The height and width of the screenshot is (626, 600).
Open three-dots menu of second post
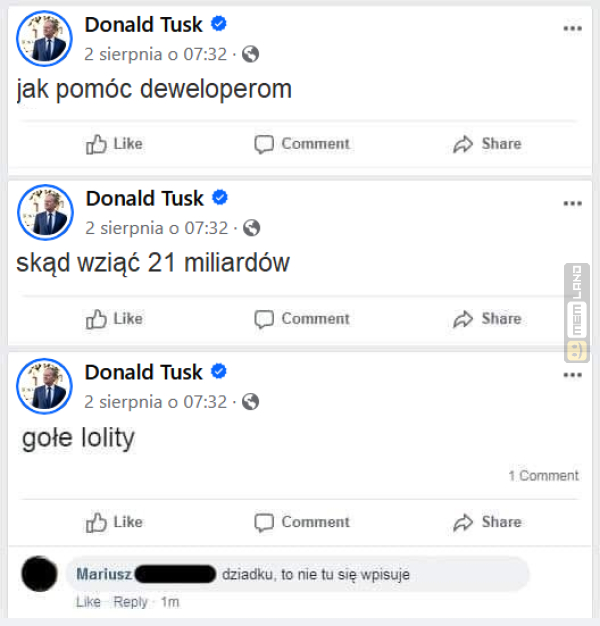(572, 204)
